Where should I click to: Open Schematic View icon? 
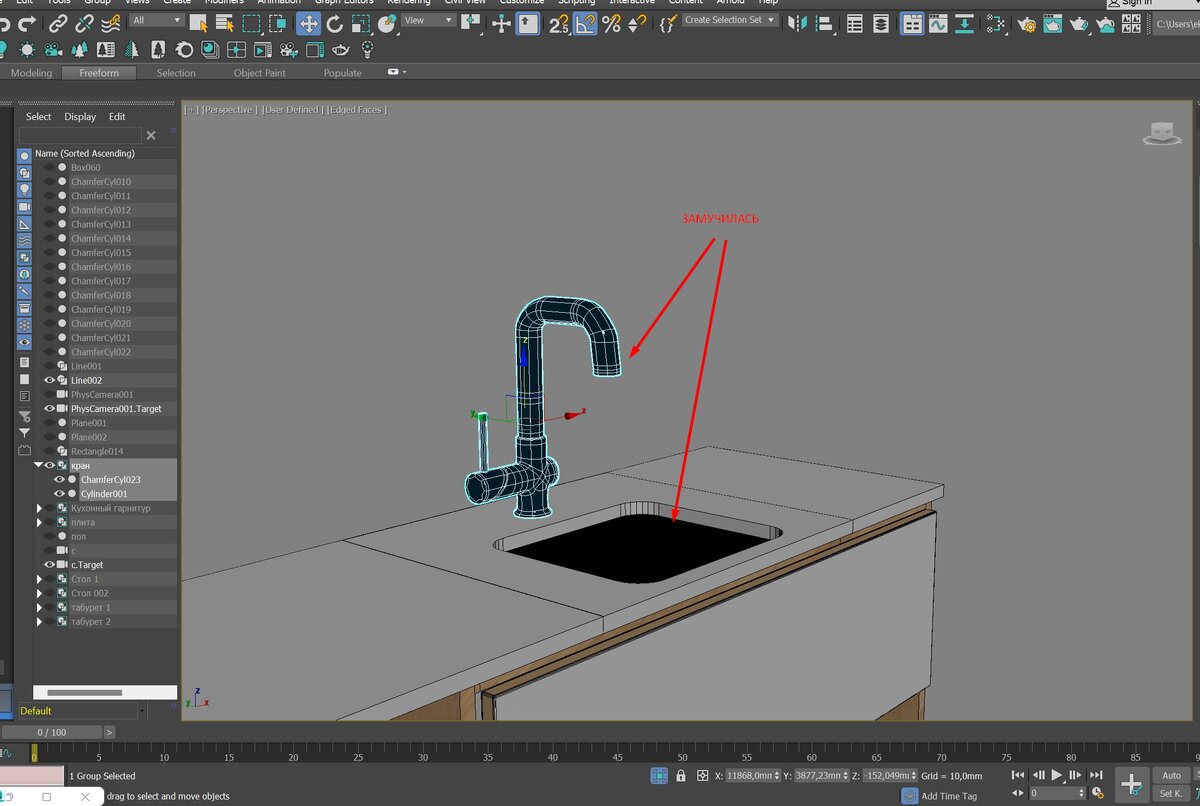964,23
